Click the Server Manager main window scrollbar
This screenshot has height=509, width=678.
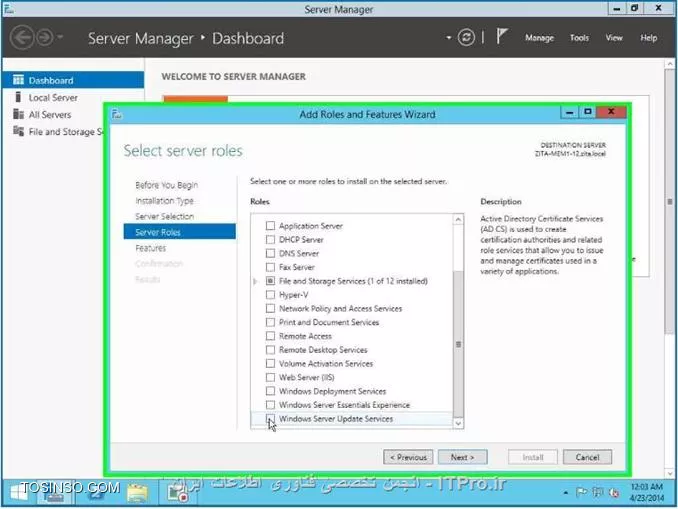[x=669, y=202]
